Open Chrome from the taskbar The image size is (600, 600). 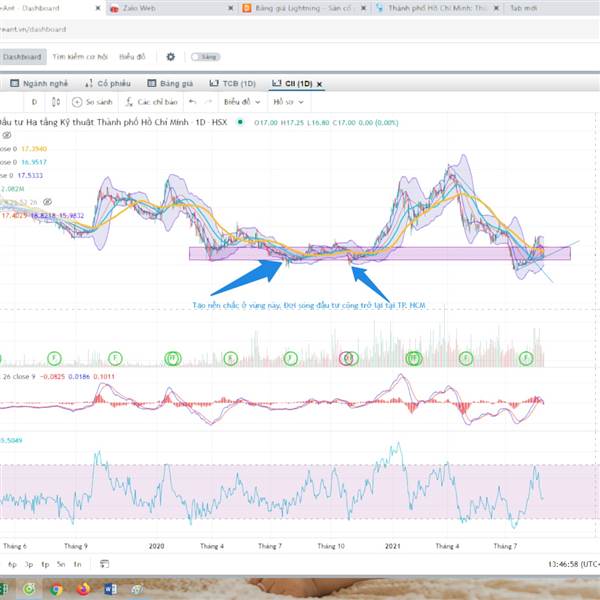pyautogui.click(x=57, y=589)
